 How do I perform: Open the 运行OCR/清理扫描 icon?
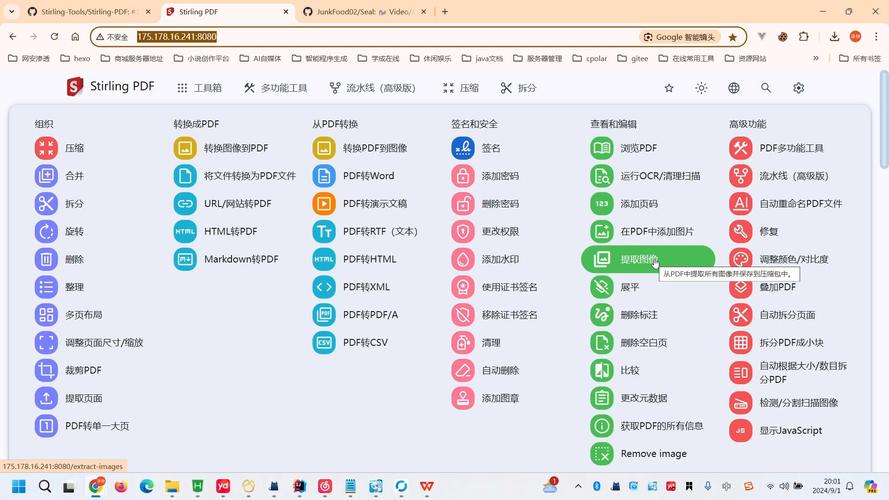(602, 176)
